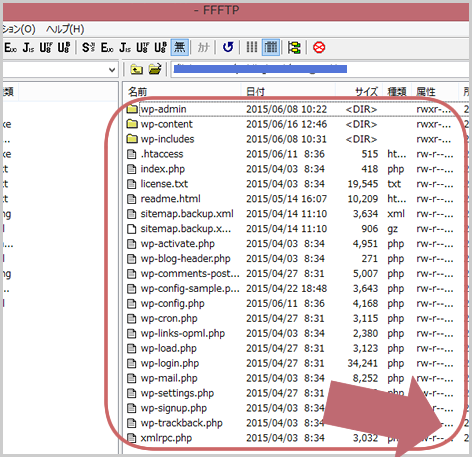Sort by 種類 column header
Screen dimensions: 472x457
pyautogui.click(x=397, y=92)
